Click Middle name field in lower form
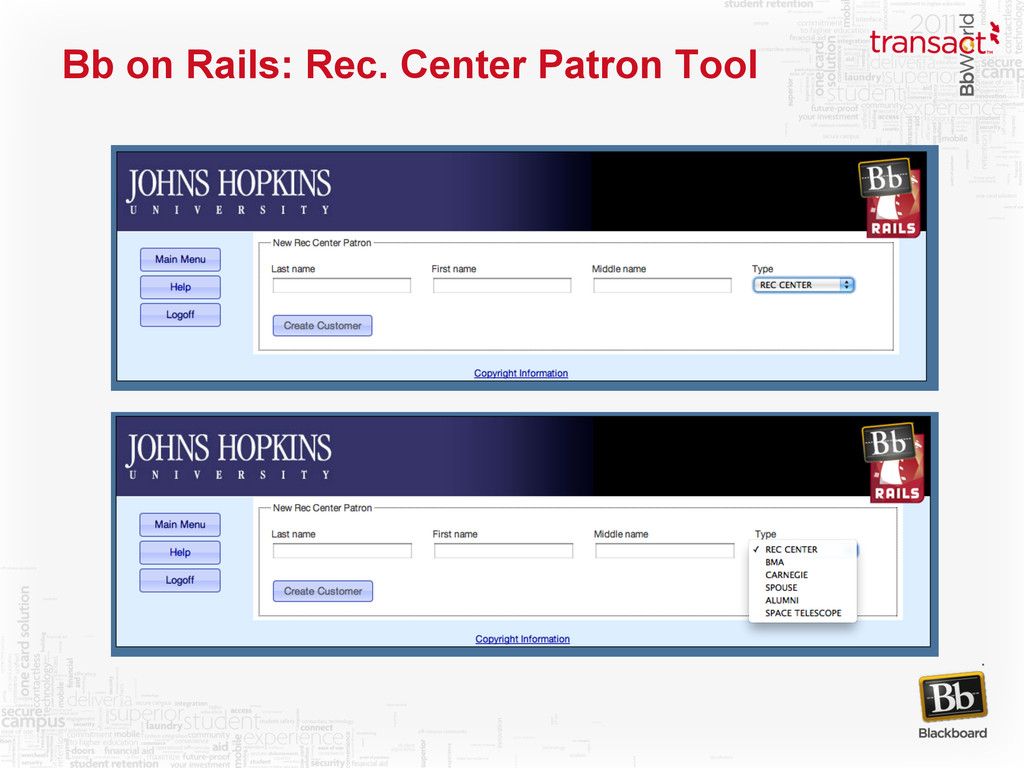Screen dimensions: 1024x768 pyautogui.click(x=665, y=551)
